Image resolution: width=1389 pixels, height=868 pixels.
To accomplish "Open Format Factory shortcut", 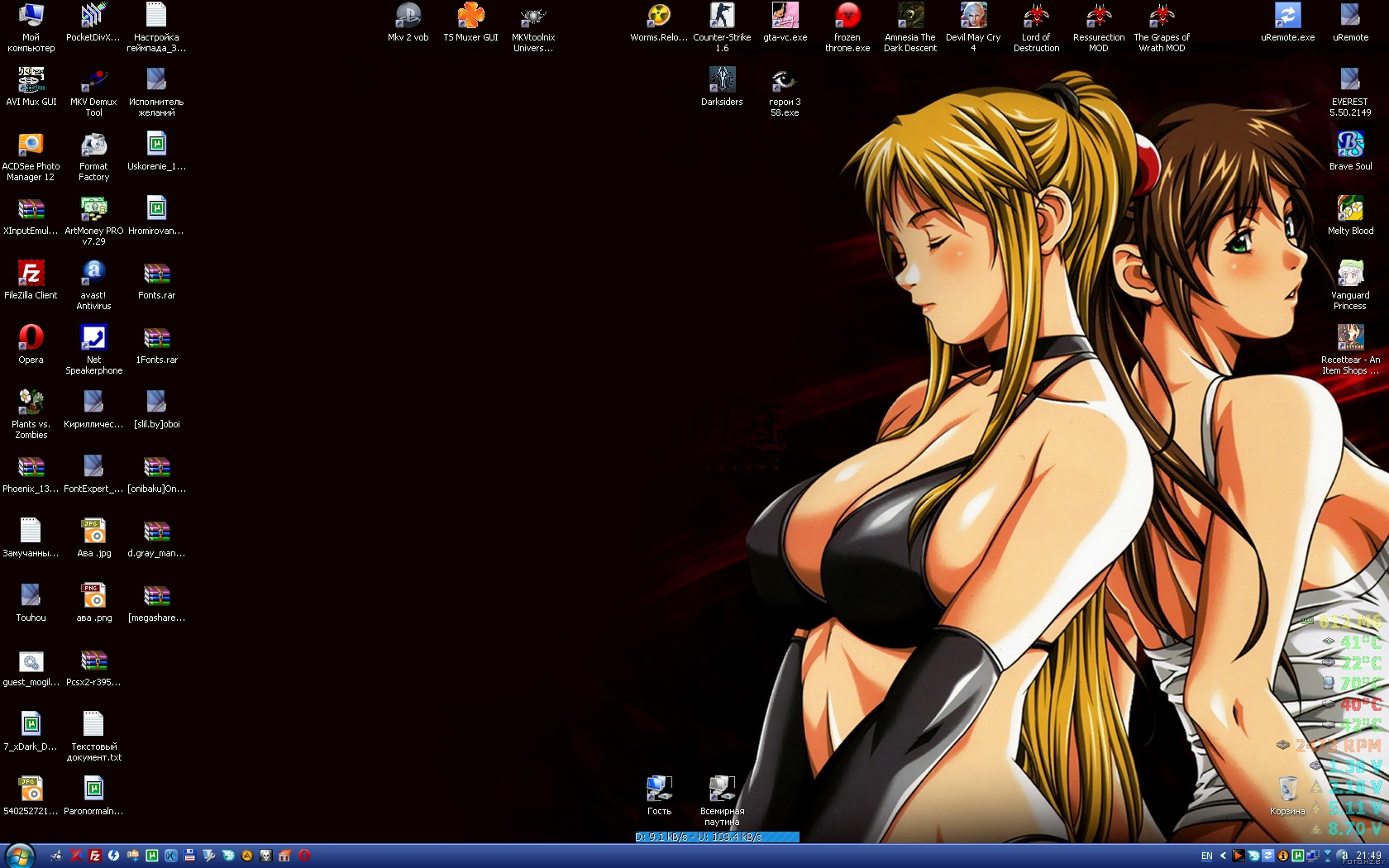I will [x=93, y=156].
